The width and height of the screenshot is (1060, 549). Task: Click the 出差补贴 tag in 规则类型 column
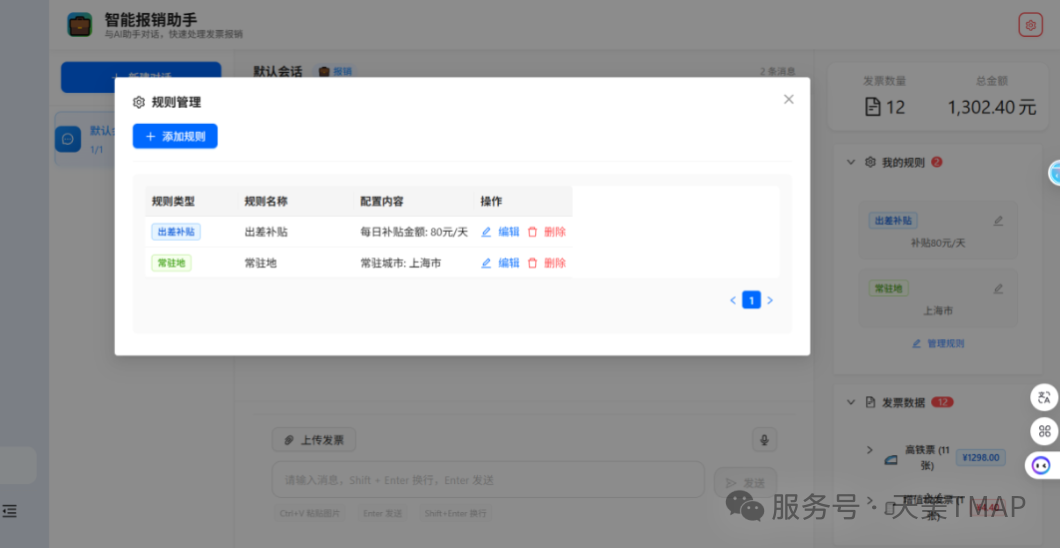click(176, 232)
